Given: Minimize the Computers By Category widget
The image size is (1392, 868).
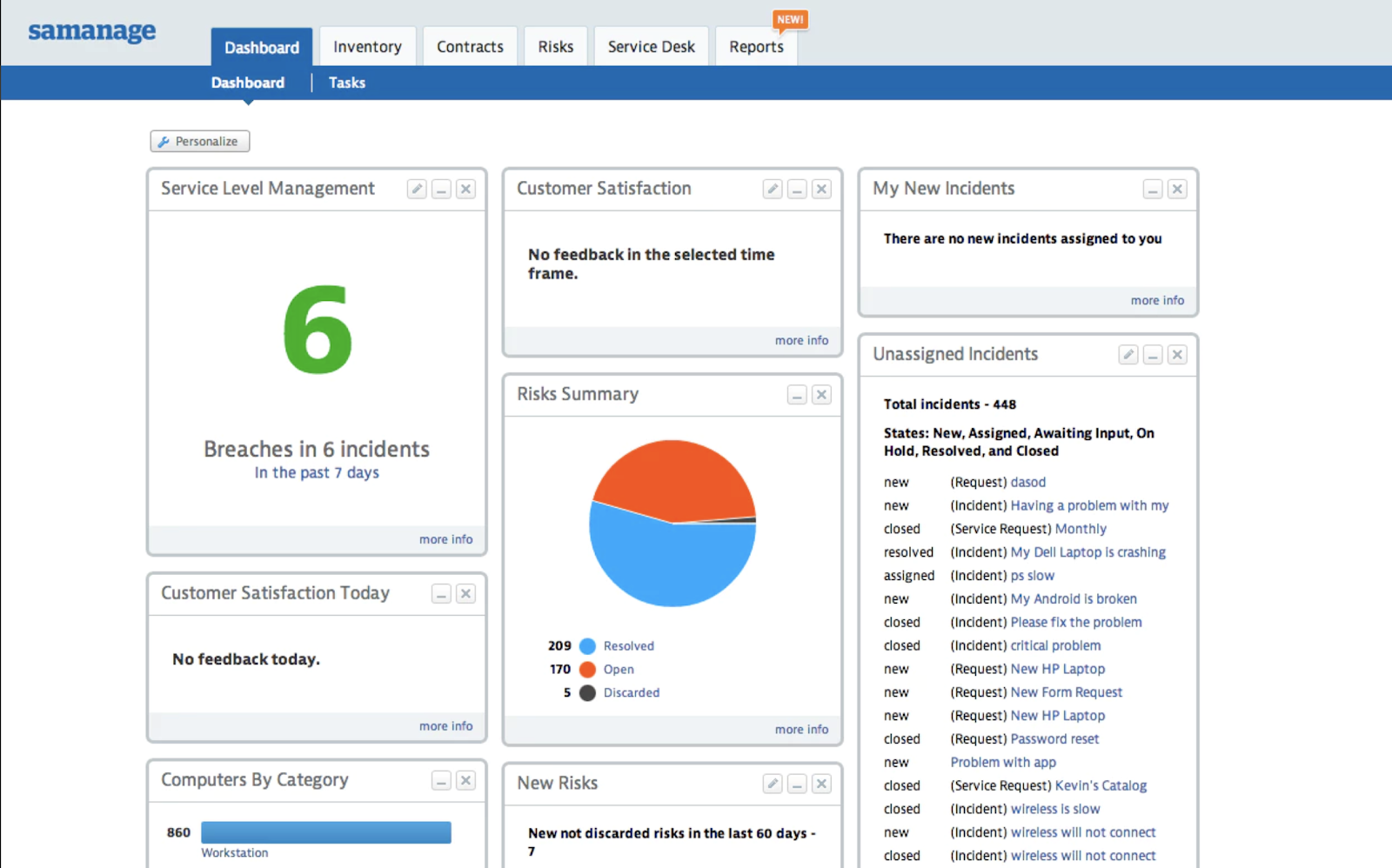Looking at the screenshot, I should 441,780.
